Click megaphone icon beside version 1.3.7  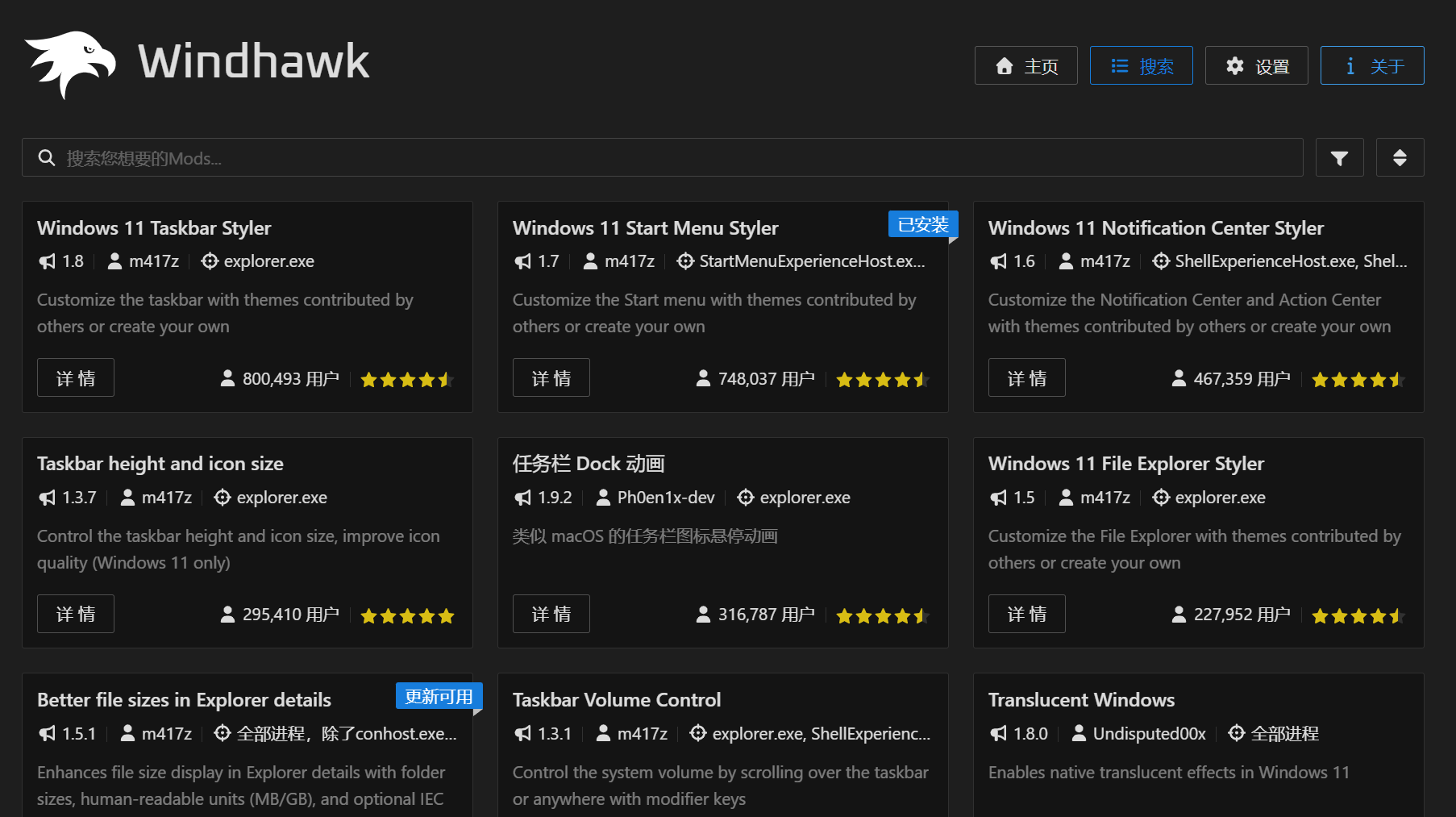(47, 498)
